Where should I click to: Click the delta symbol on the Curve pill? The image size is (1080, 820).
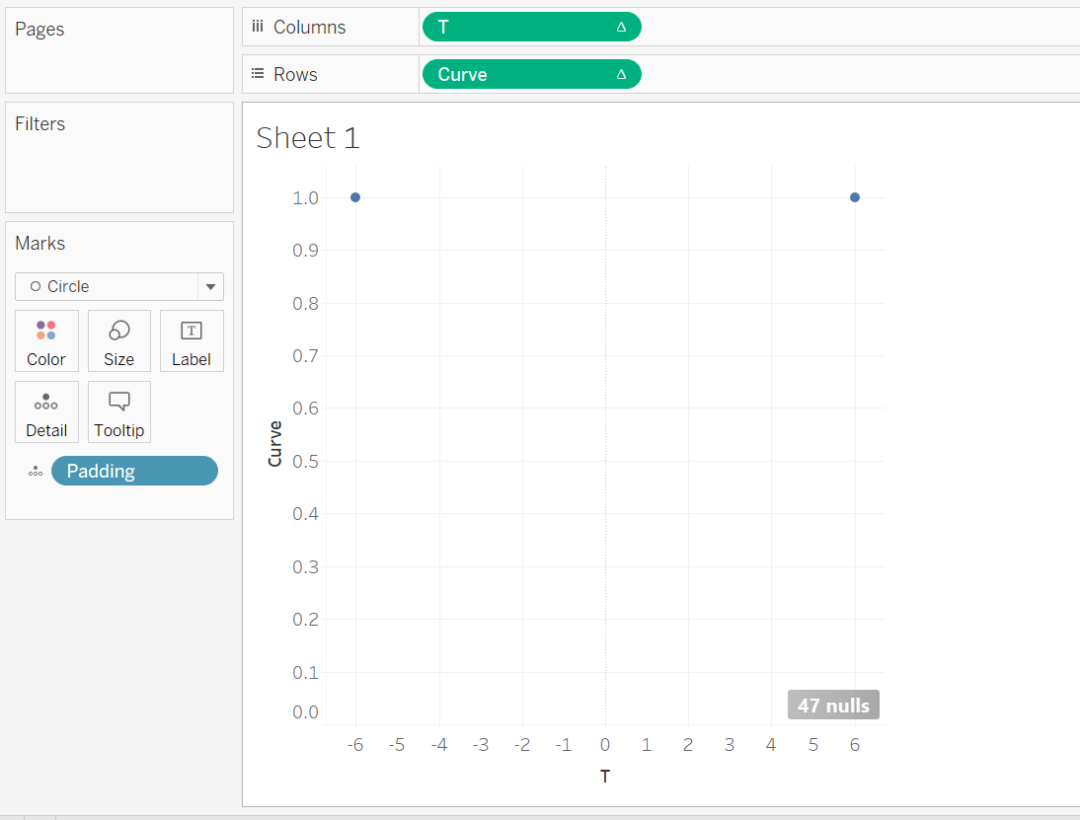(x=622, y=74)
